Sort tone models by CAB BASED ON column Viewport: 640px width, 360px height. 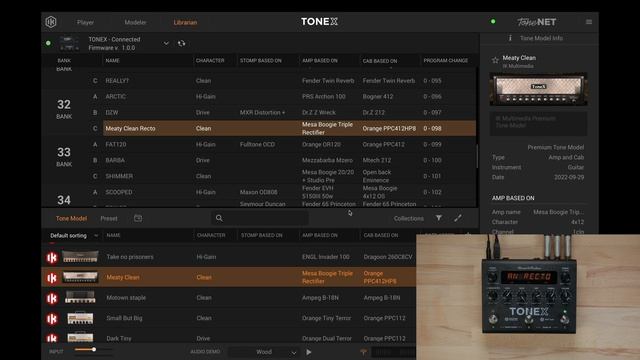click(380, 236)
